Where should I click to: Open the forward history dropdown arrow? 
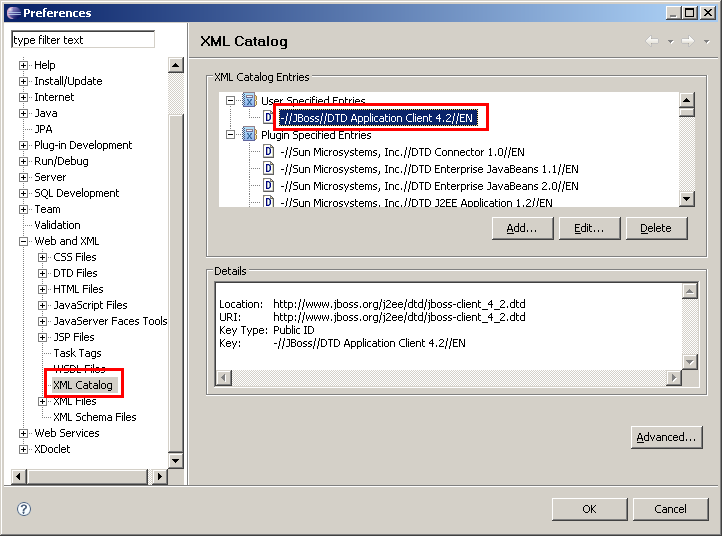(706, 41)
